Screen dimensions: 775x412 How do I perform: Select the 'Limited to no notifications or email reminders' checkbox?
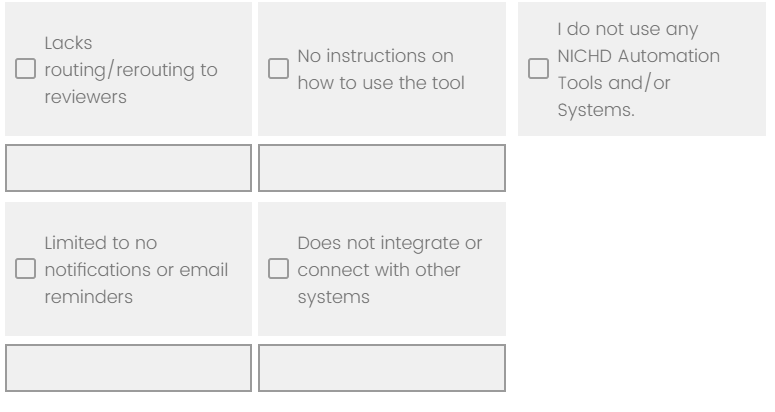(27, 271)
